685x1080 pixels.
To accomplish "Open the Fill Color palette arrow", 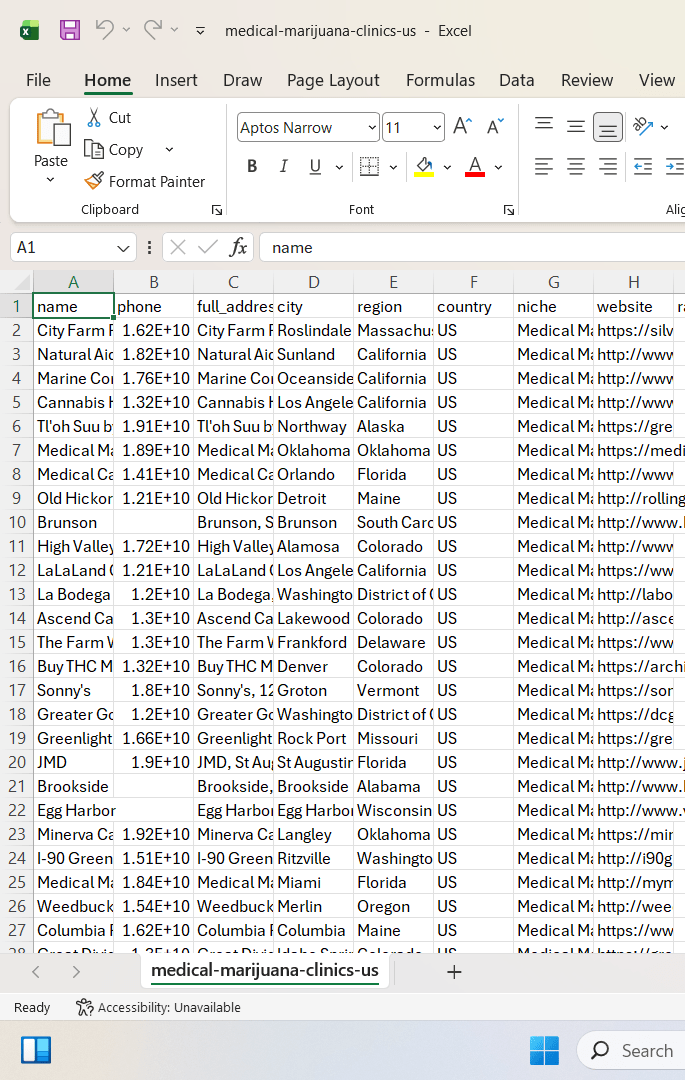I will (447, 167).
